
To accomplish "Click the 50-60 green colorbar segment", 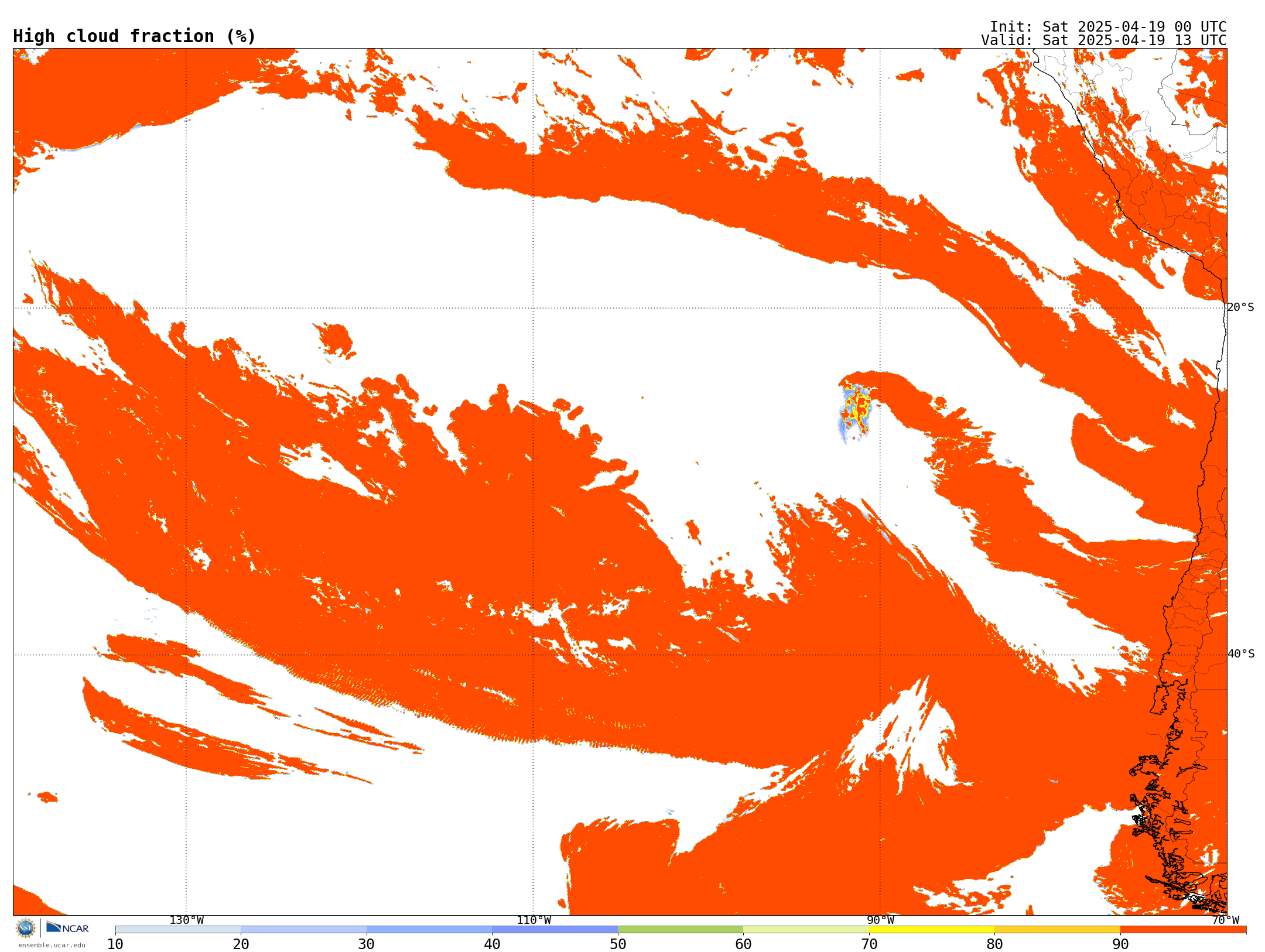I will (681, 930).
